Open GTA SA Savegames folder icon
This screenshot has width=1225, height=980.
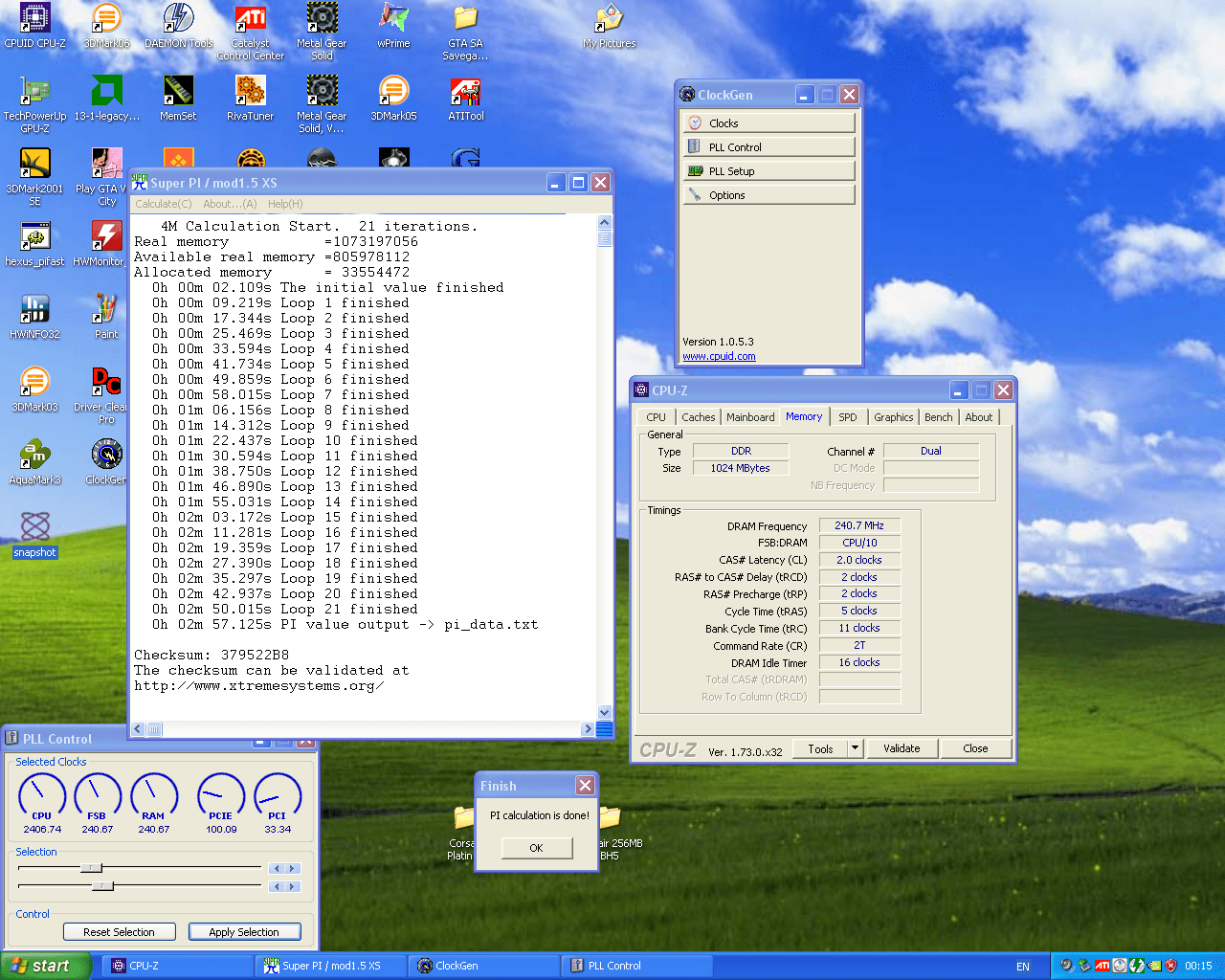point(465,32)
